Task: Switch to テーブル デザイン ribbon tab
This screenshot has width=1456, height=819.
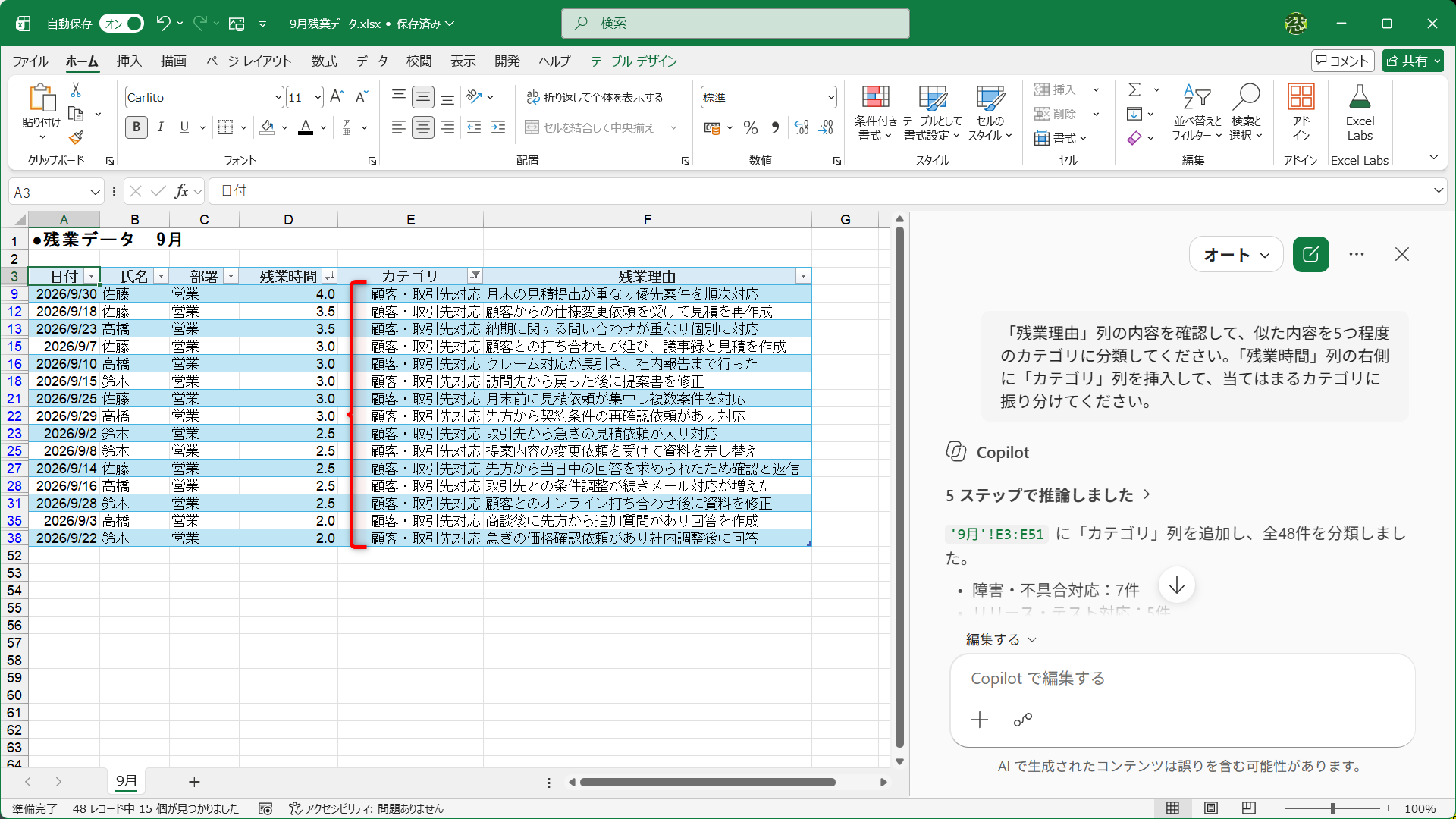Action: pos(634,61)
